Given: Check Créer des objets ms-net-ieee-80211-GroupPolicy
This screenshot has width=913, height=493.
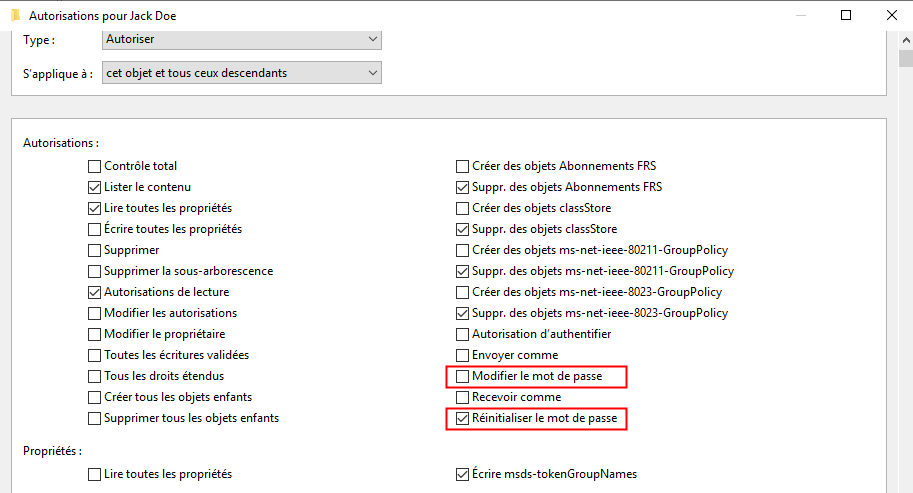Looking at the screenshot, I should pos(462,250).
